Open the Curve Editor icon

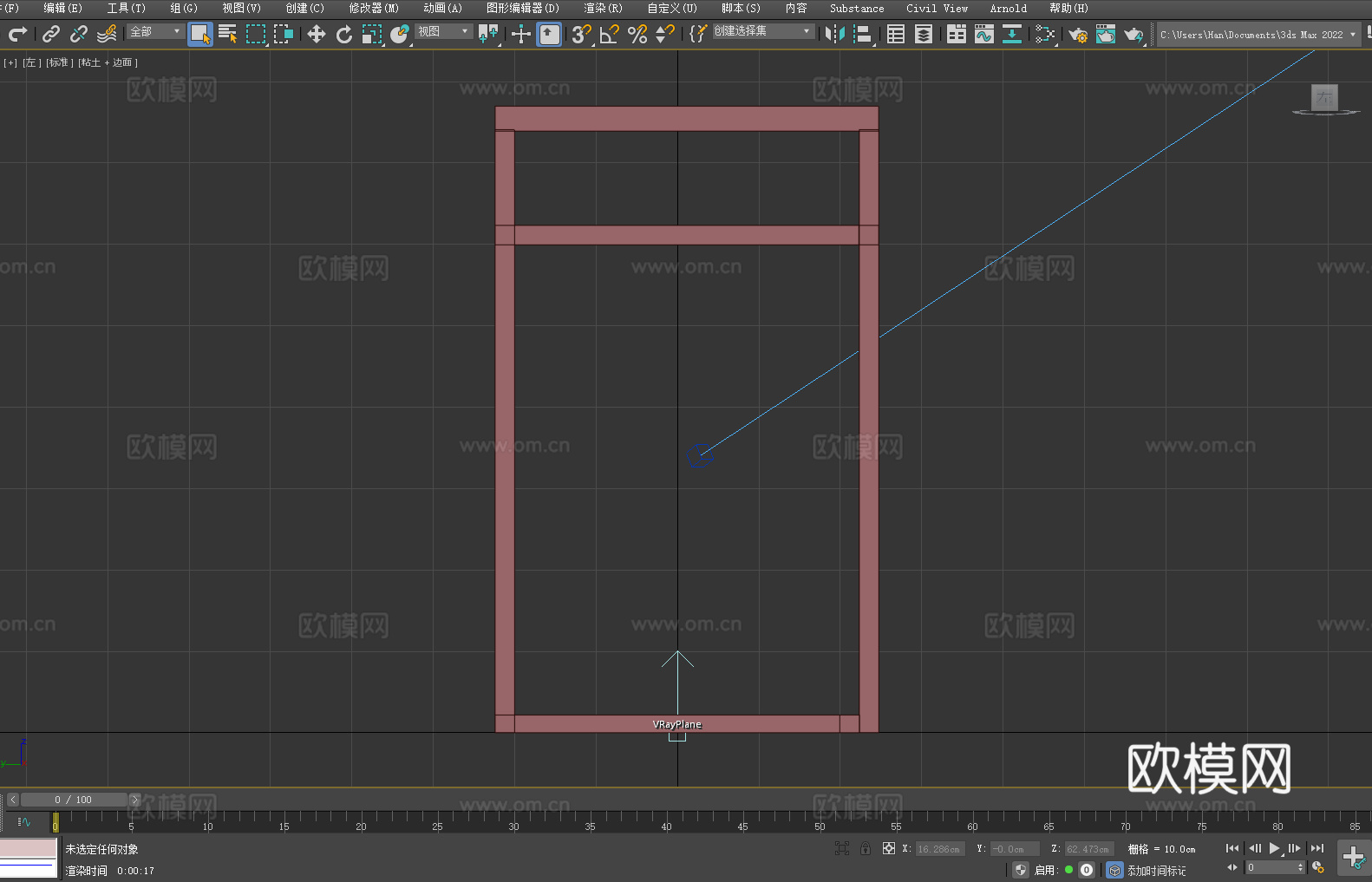coord(984,34)
